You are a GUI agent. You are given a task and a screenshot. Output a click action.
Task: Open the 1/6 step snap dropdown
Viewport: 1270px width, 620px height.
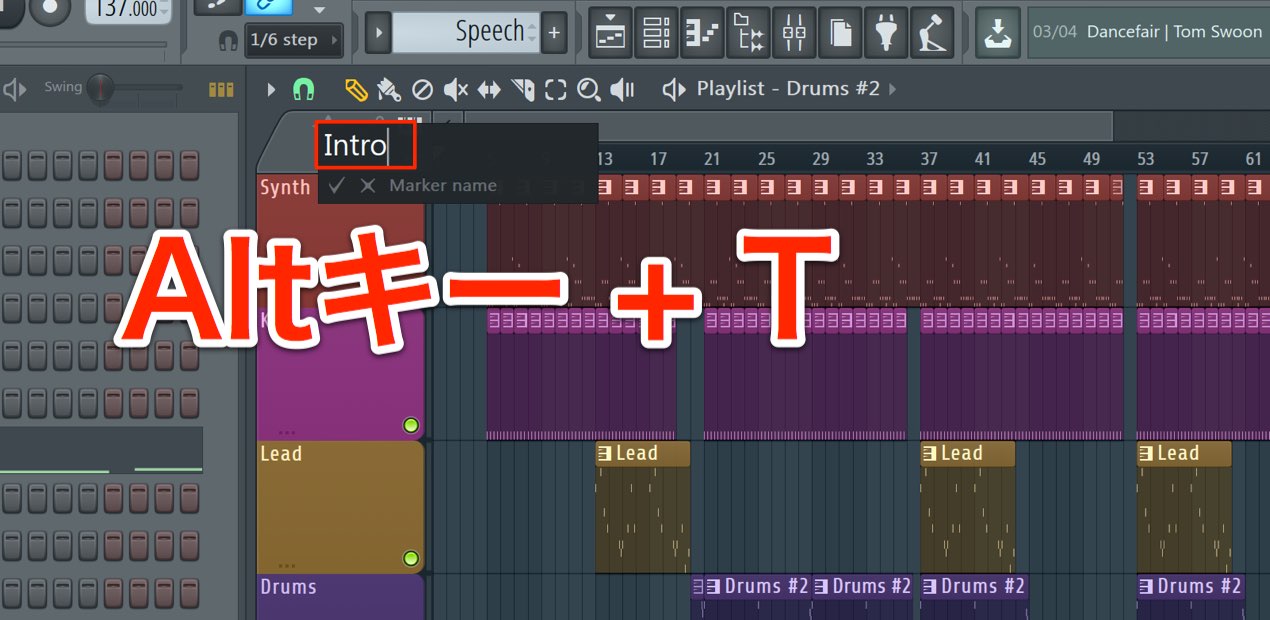click(294, 40)
